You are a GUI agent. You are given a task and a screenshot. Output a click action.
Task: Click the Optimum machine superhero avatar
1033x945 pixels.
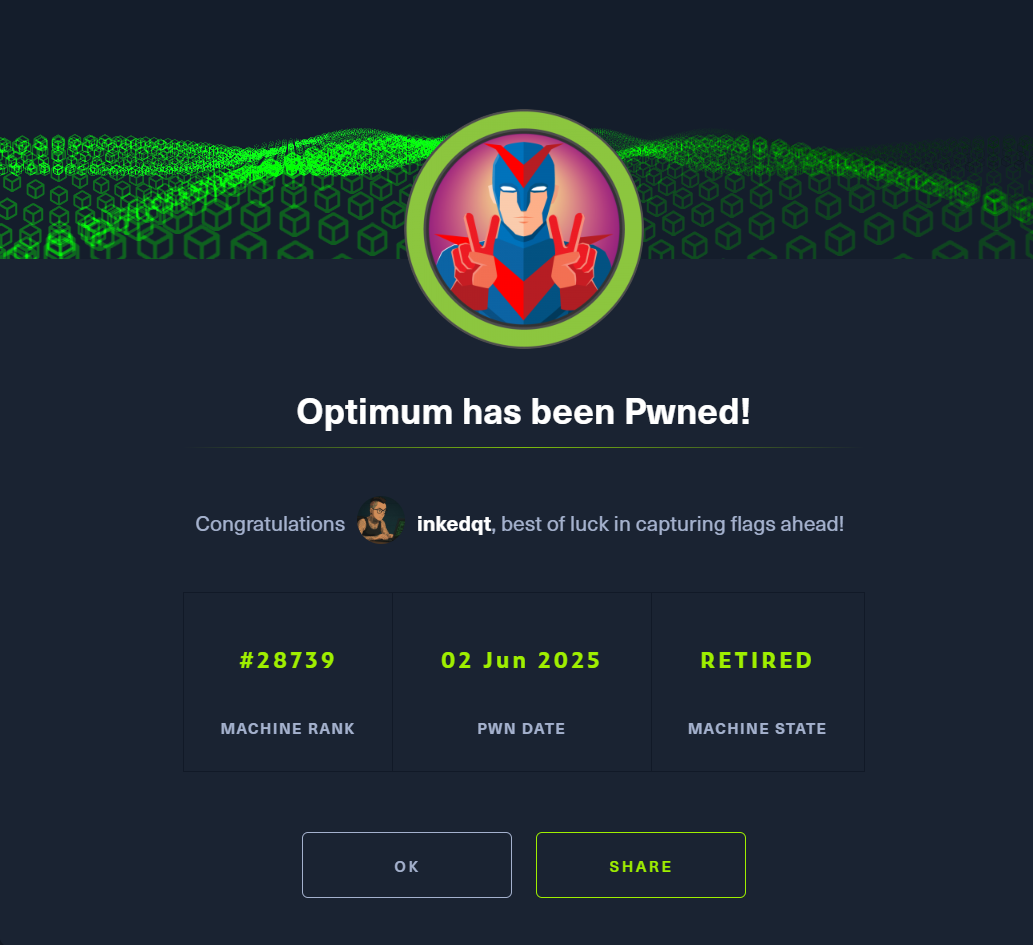[x=524, y=228]
